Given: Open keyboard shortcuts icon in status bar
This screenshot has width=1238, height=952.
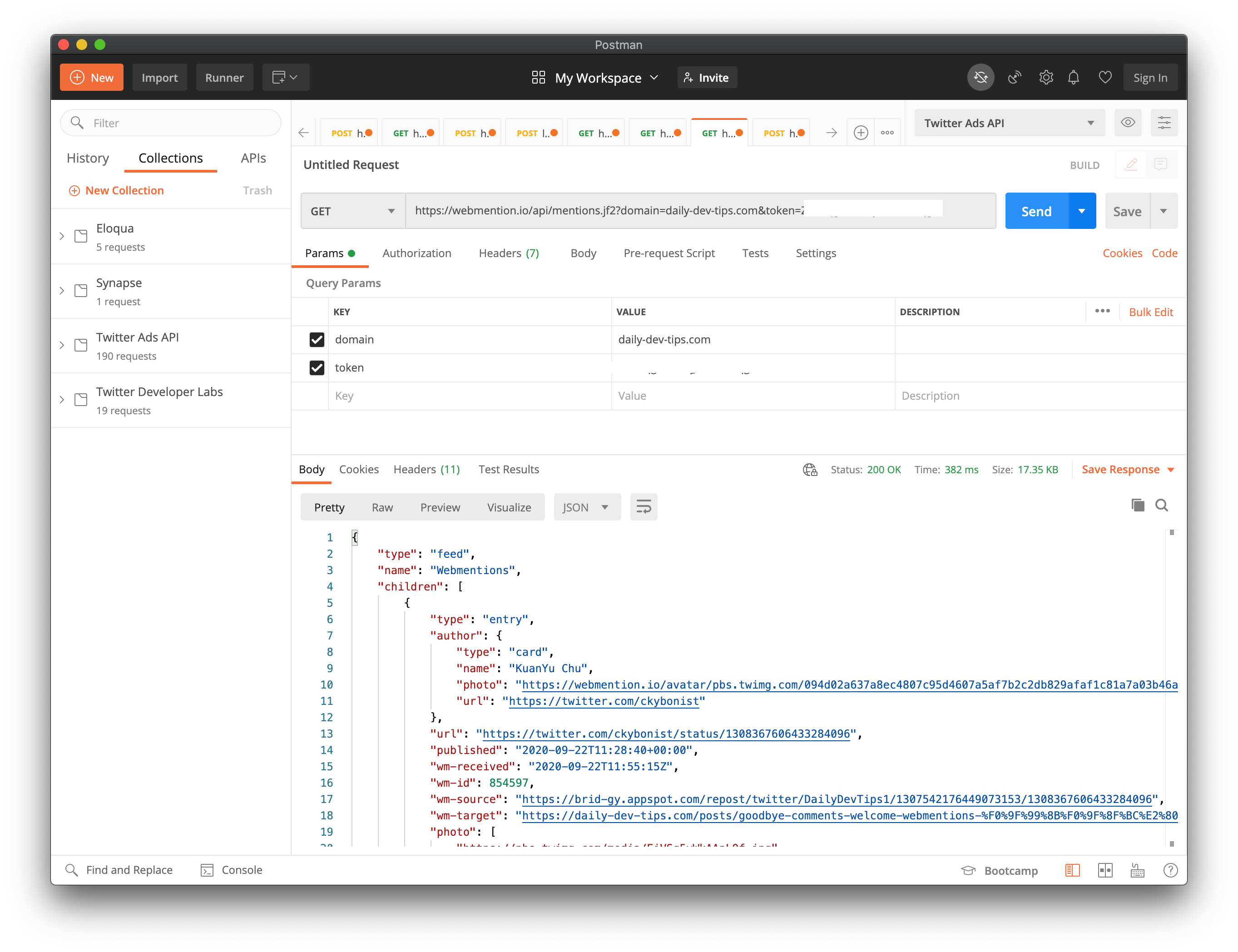Looking at the screenshot, I should click(1137, 870).
